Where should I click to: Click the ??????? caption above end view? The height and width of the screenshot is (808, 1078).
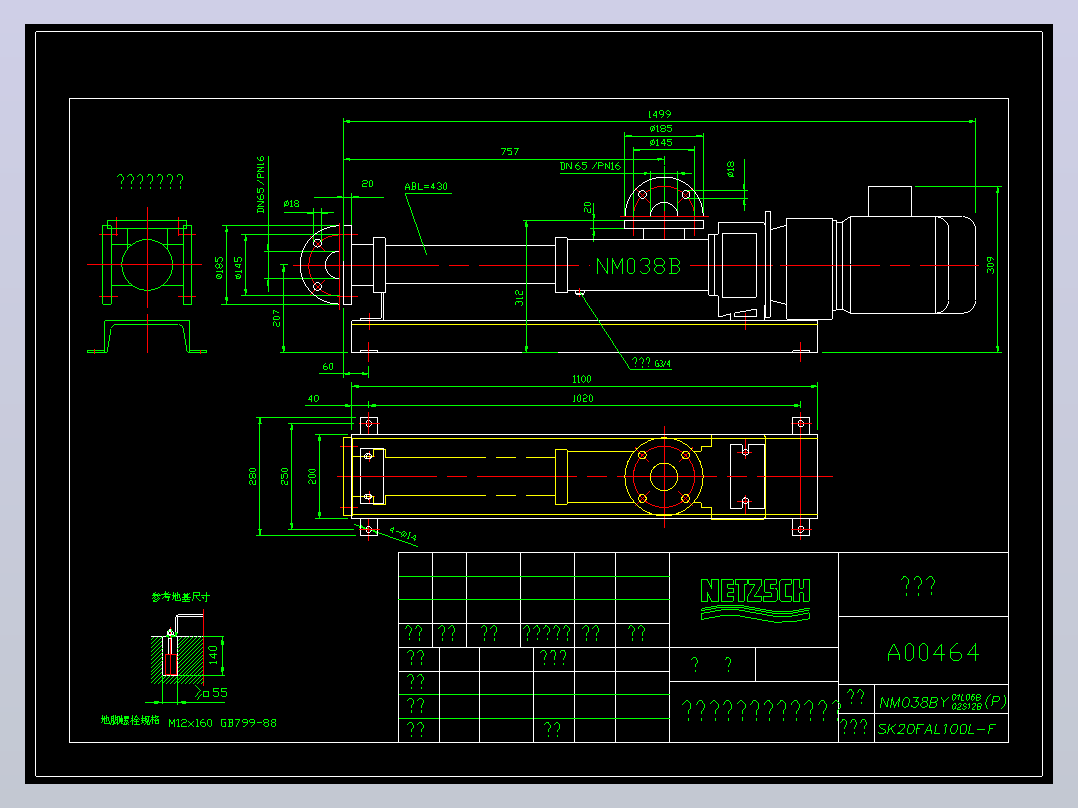(150, 181)
